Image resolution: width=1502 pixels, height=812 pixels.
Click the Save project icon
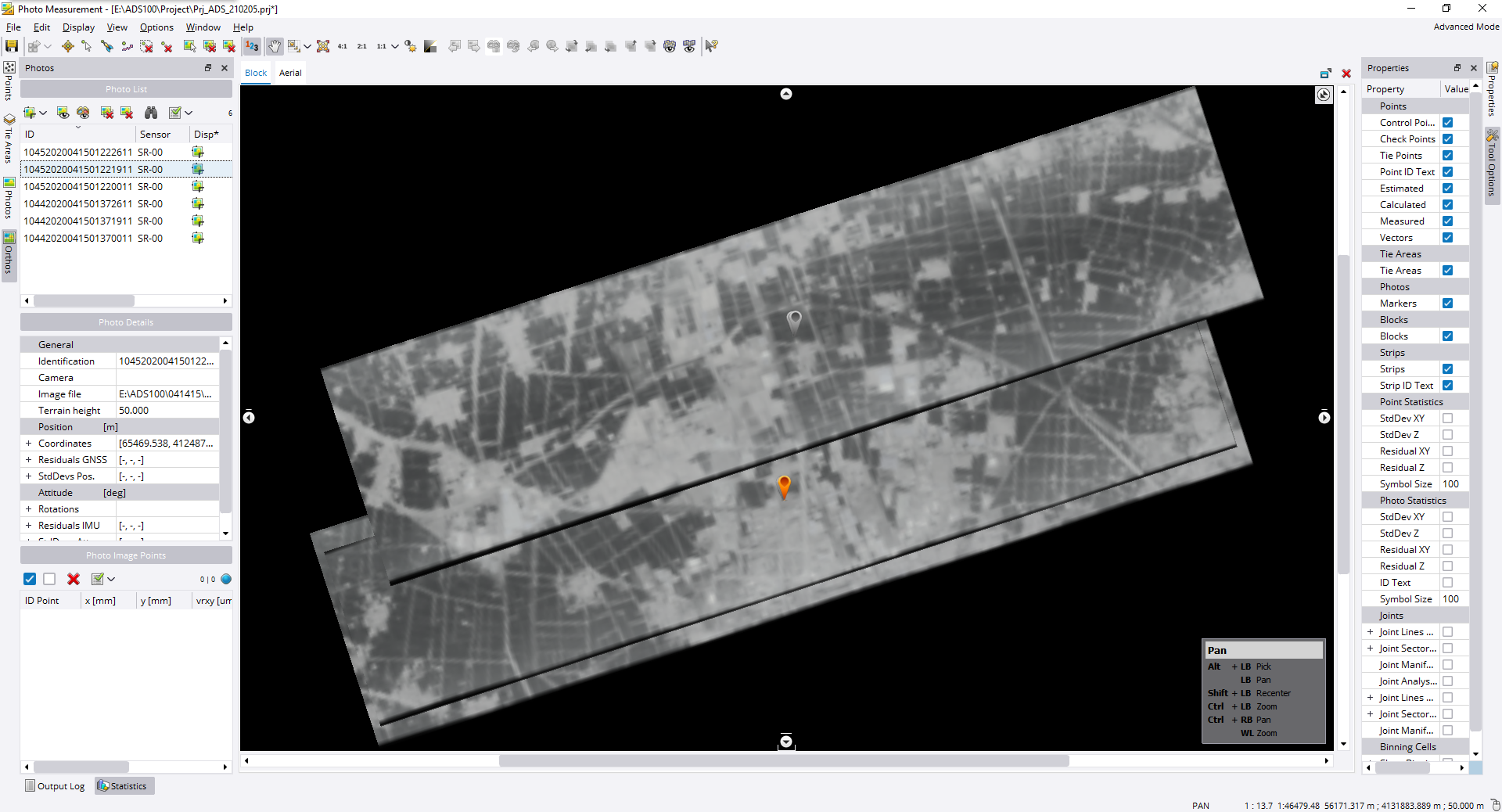[12, 46]
